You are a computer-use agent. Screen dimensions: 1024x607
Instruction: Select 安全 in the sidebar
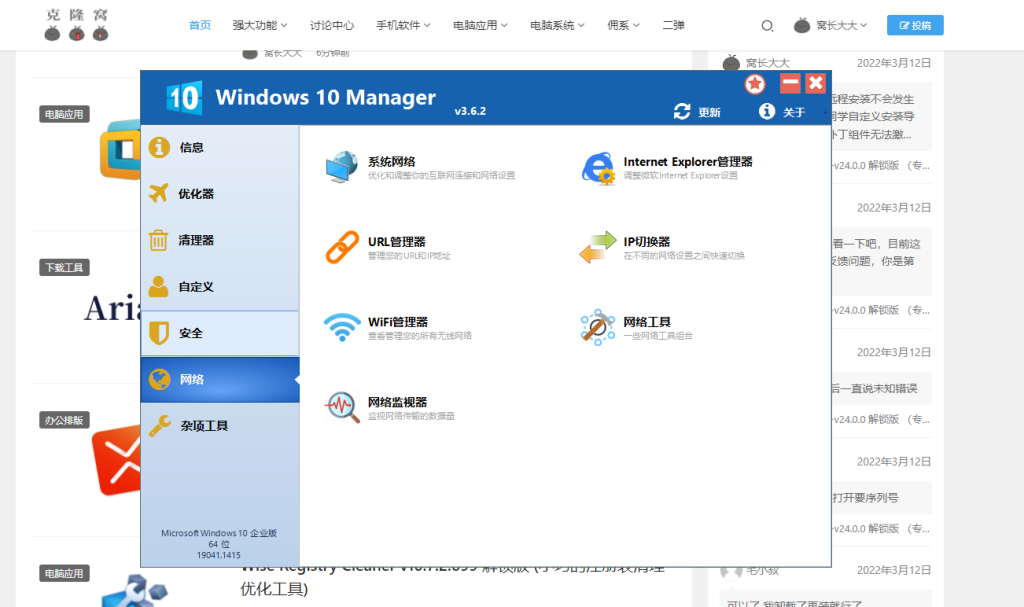pos(220,333)
